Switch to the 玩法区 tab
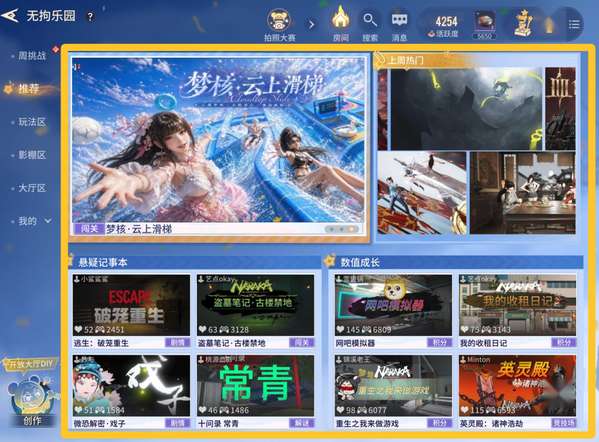The width and height of the screenshot is (599, 442). point(32,122)
